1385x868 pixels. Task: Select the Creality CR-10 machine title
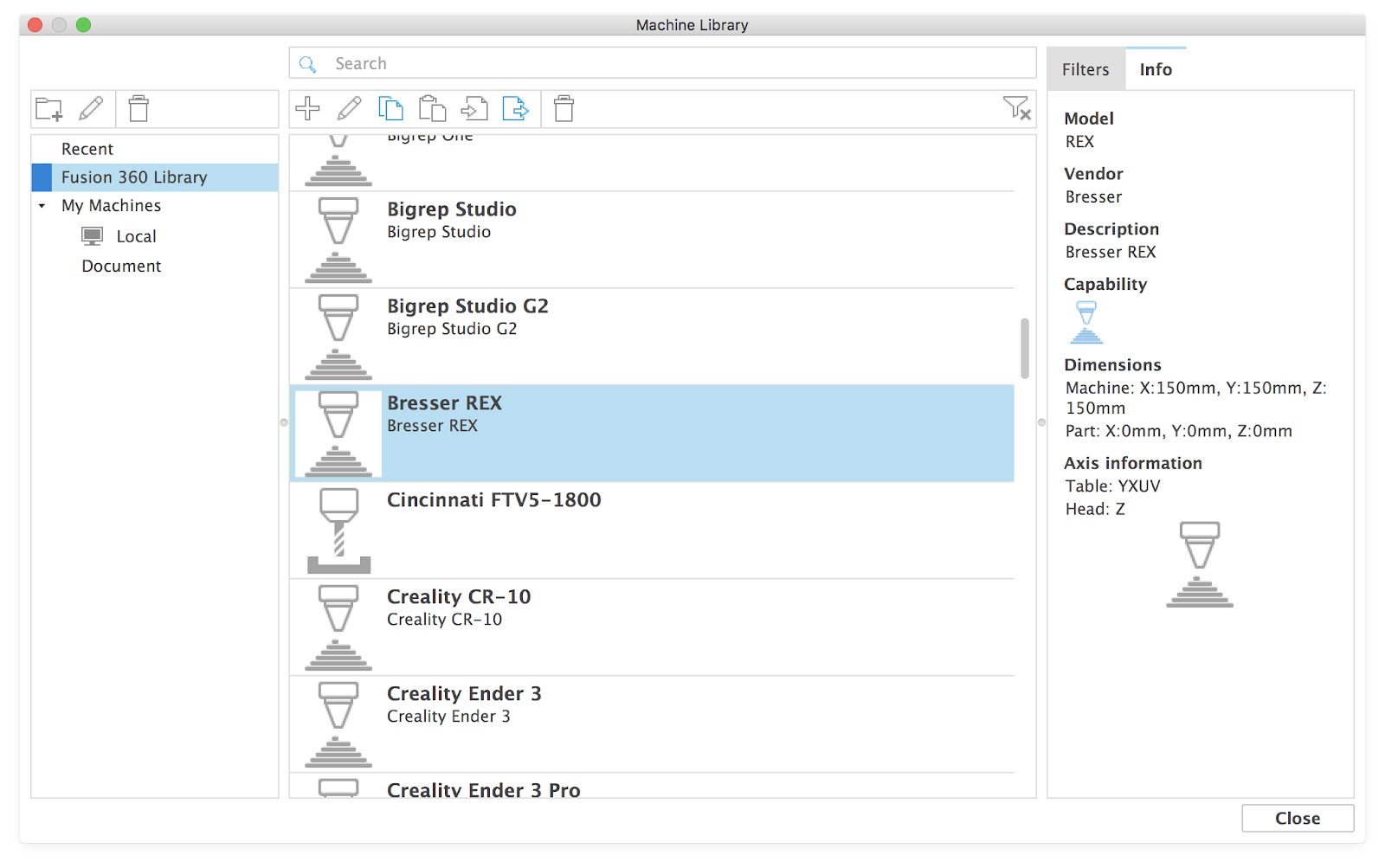[459, 597]
